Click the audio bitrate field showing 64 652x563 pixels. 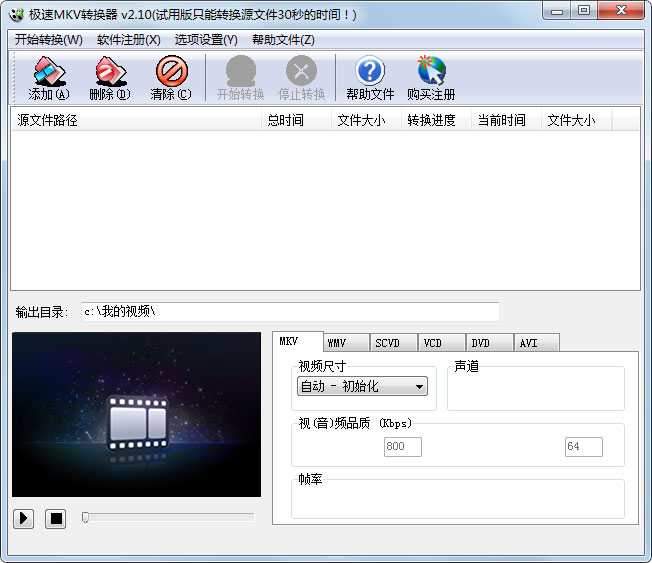(x=583, y=447)
